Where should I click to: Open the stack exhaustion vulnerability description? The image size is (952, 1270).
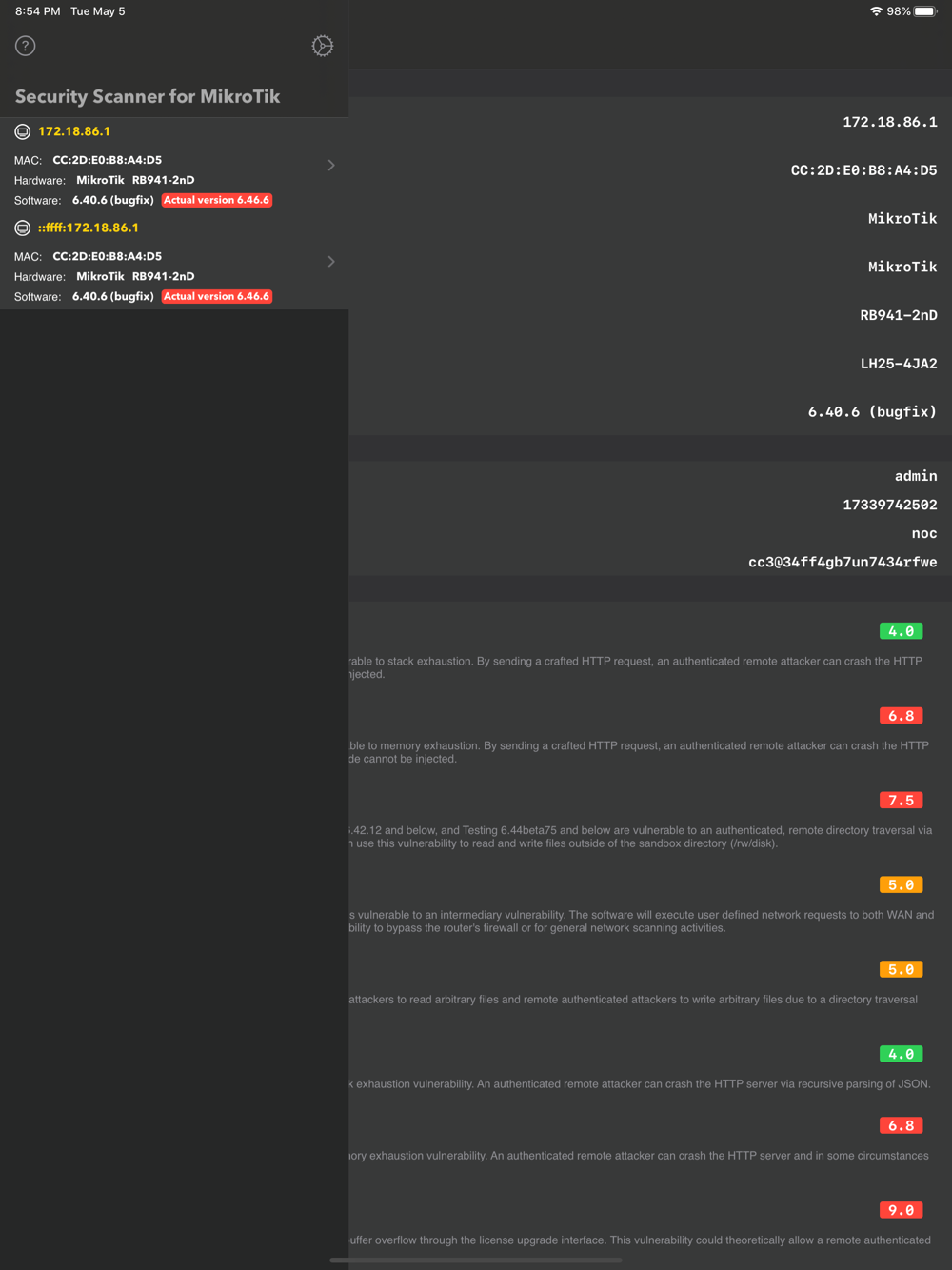[636, 667]
